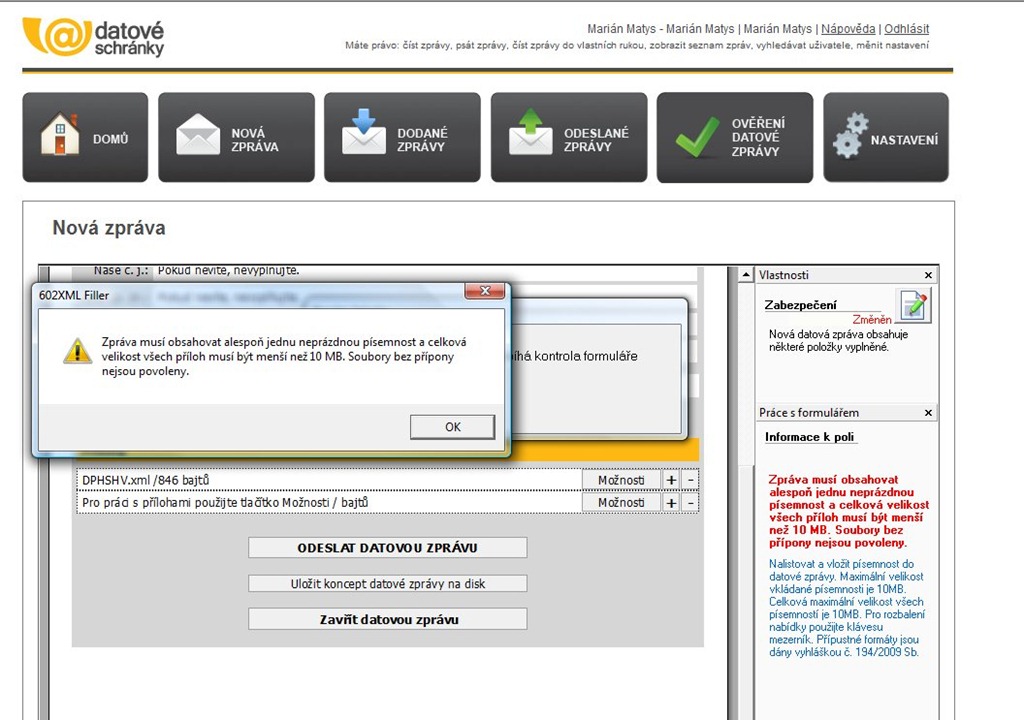This screenshot has width=1024, height=720.
Task: Click the Zabezpečení edit document icon
Action: click(x=914, y=306)
